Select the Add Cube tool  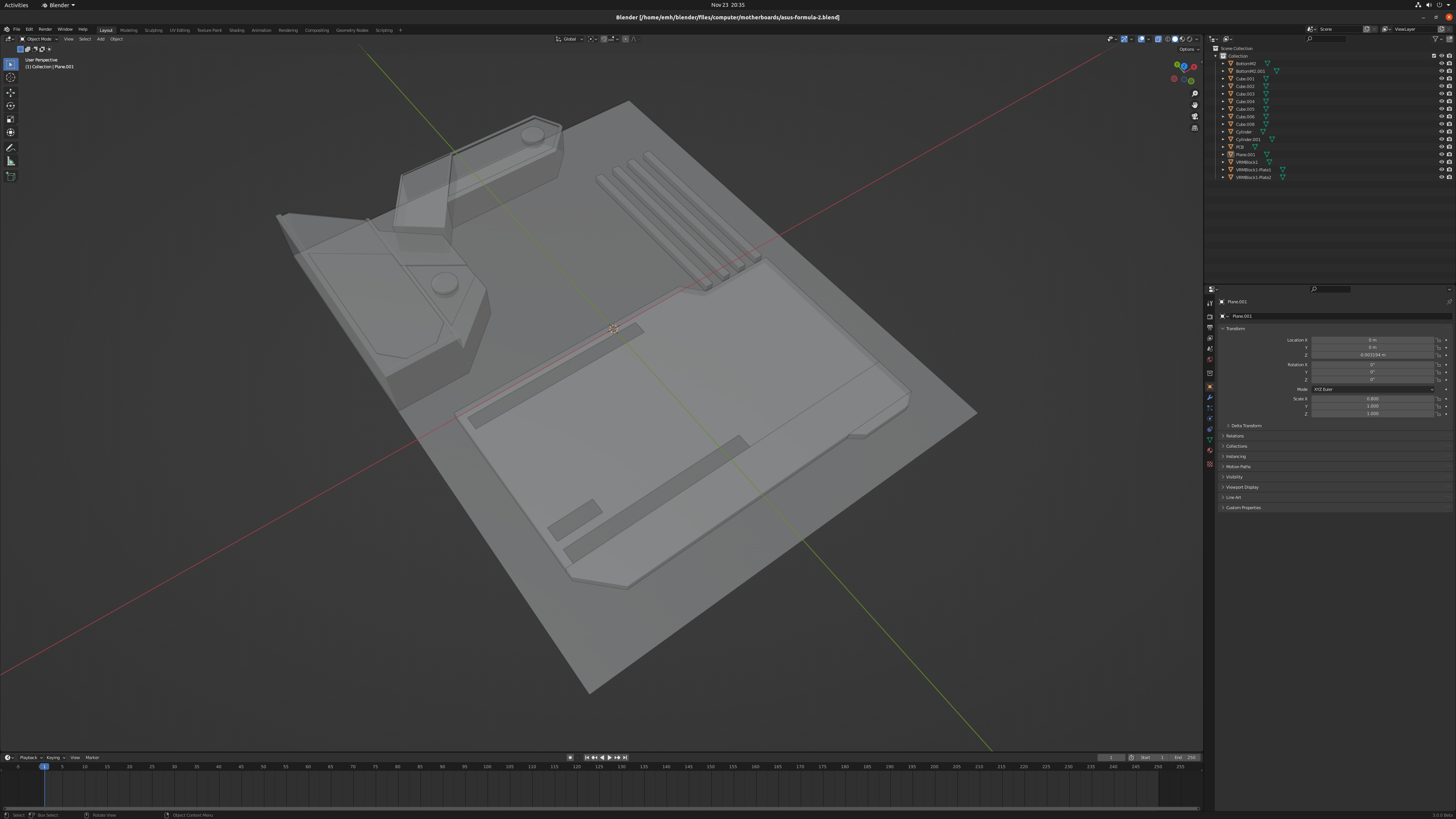pos(11,176)
